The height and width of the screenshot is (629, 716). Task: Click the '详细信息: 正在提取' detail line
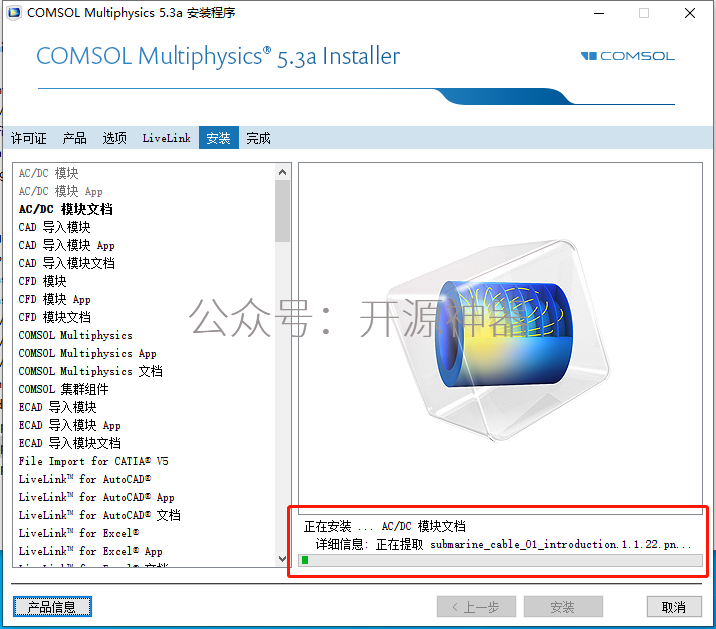503,544
